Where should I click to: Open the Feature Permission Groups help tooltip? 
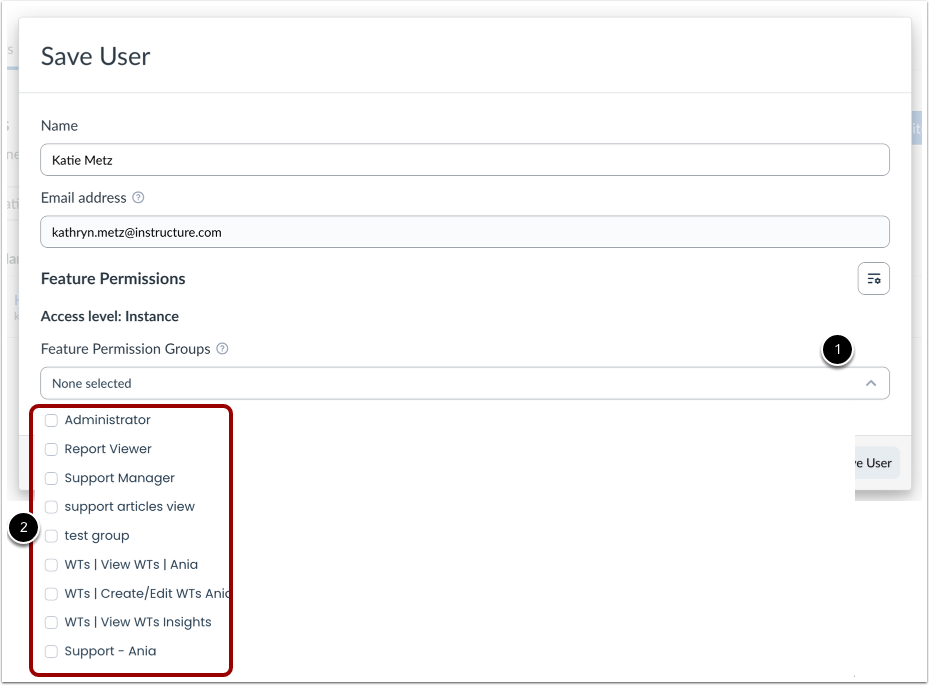point(222,349)
